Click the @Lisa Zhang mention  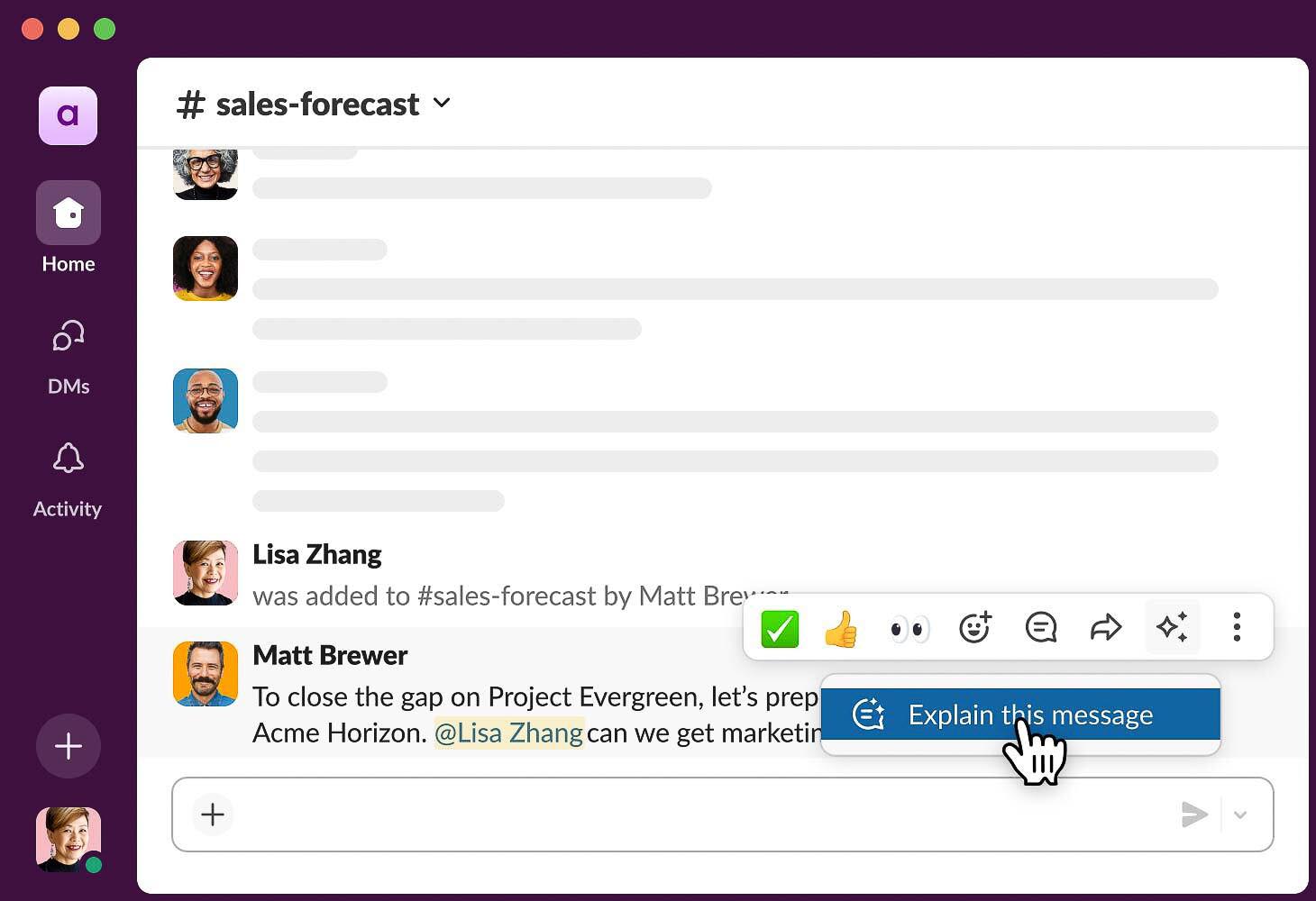coord(508,733)
